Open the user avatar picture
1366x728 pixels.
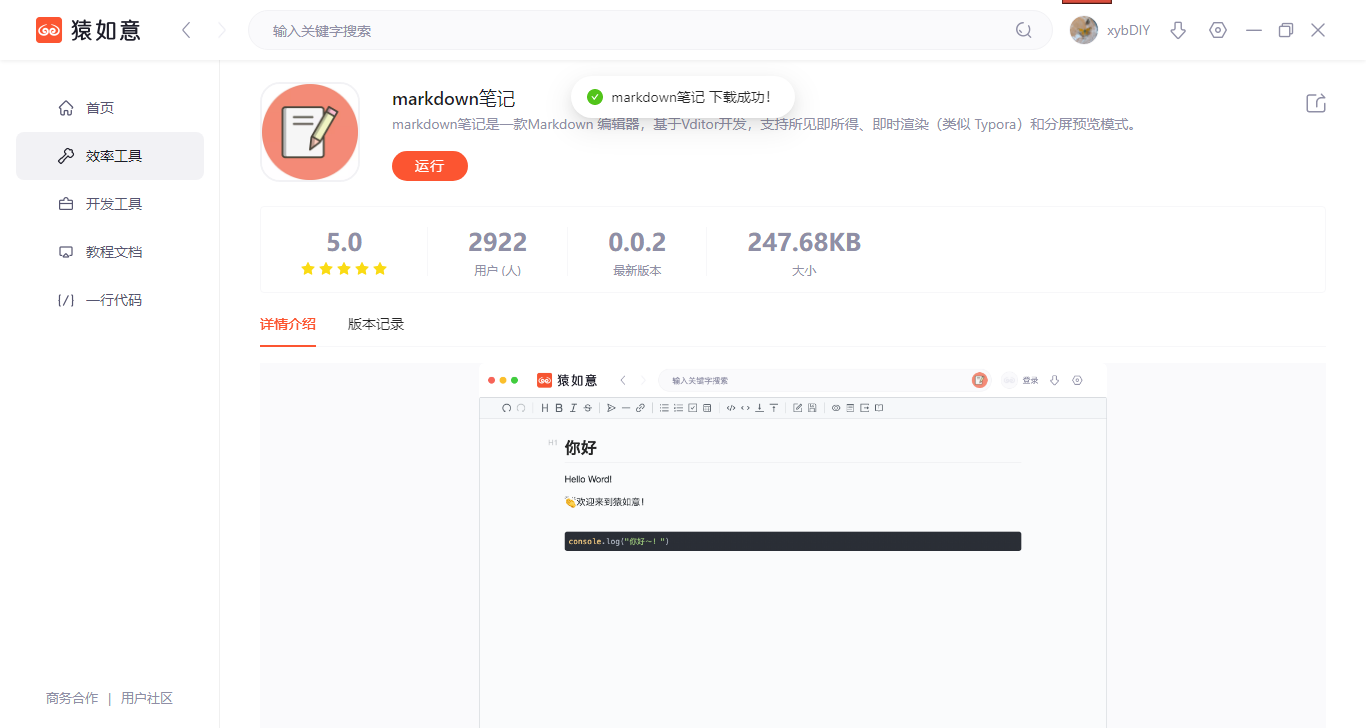1084,30
